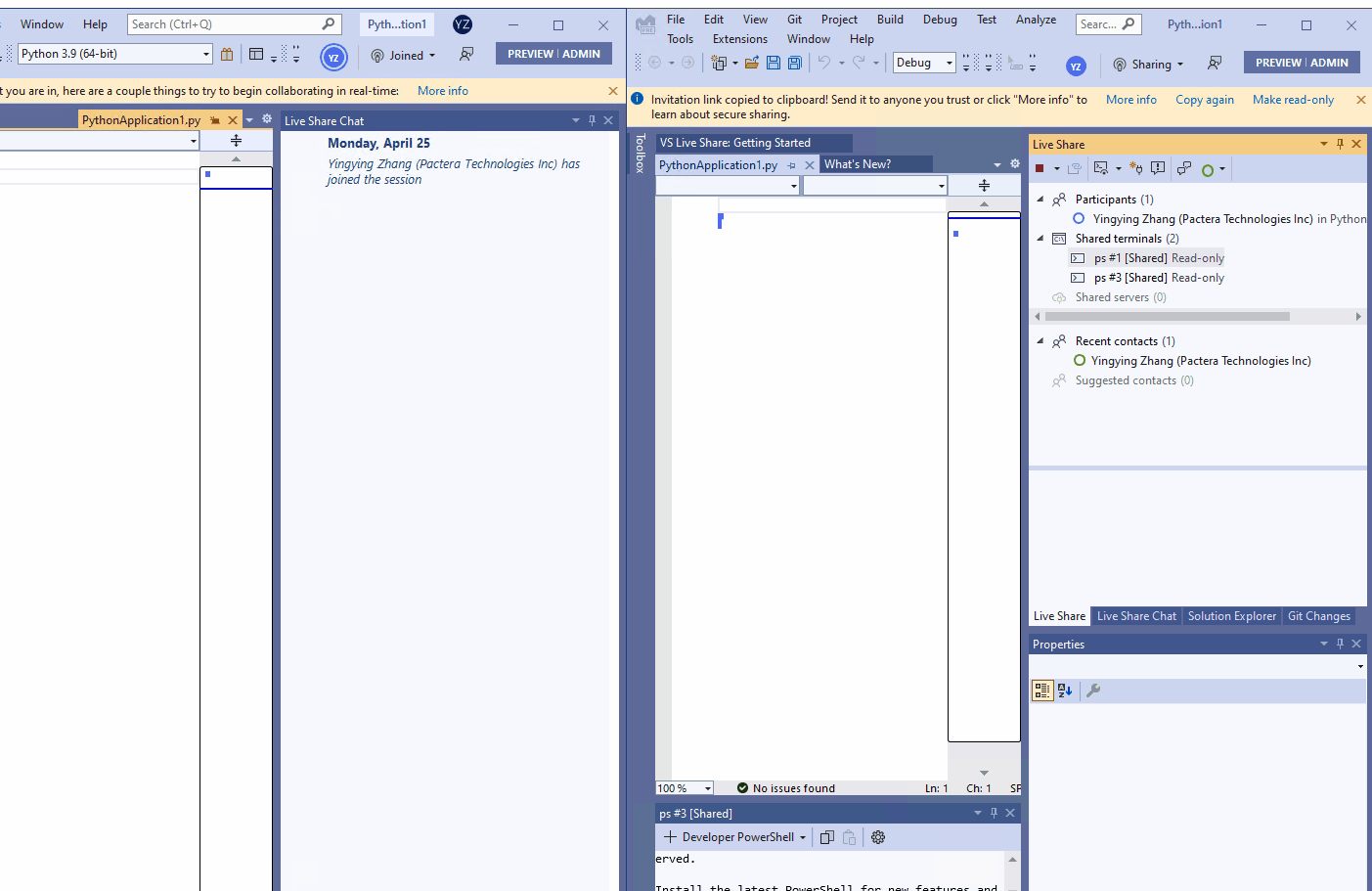Open the Sharing dropdown button
The image size is (1372, 891).
pyautogui.click(x=1148, y=65)
